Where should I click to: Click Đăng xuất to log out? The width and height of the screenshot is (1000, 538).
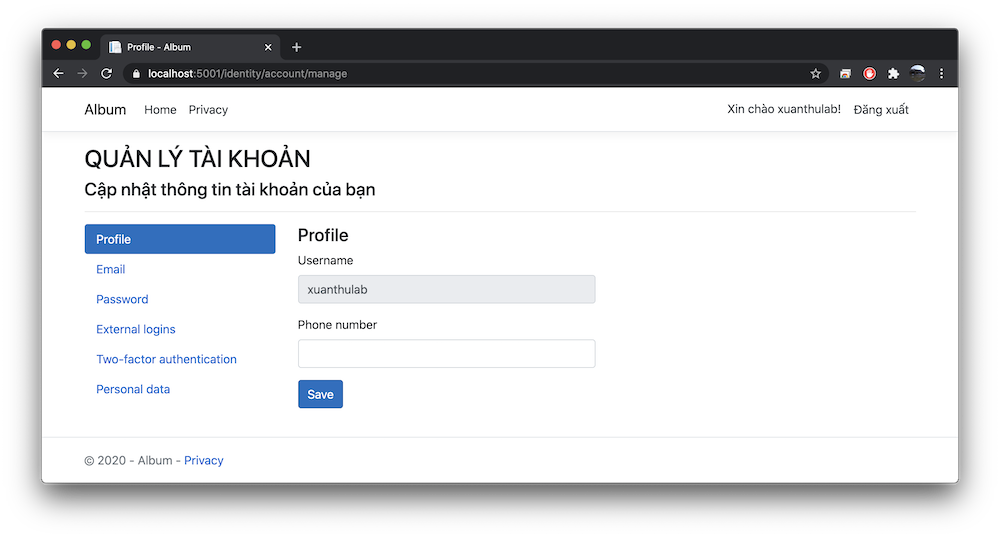881,110
